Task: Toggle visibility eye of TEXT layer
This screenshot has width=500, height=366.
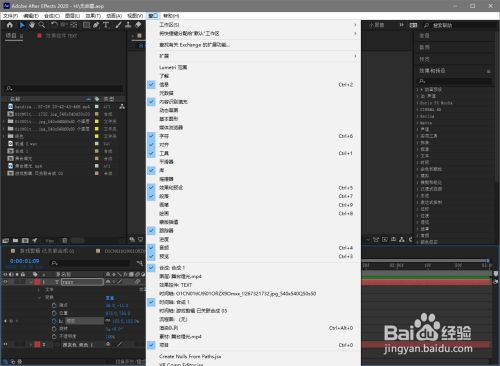Action: [5, 282]
